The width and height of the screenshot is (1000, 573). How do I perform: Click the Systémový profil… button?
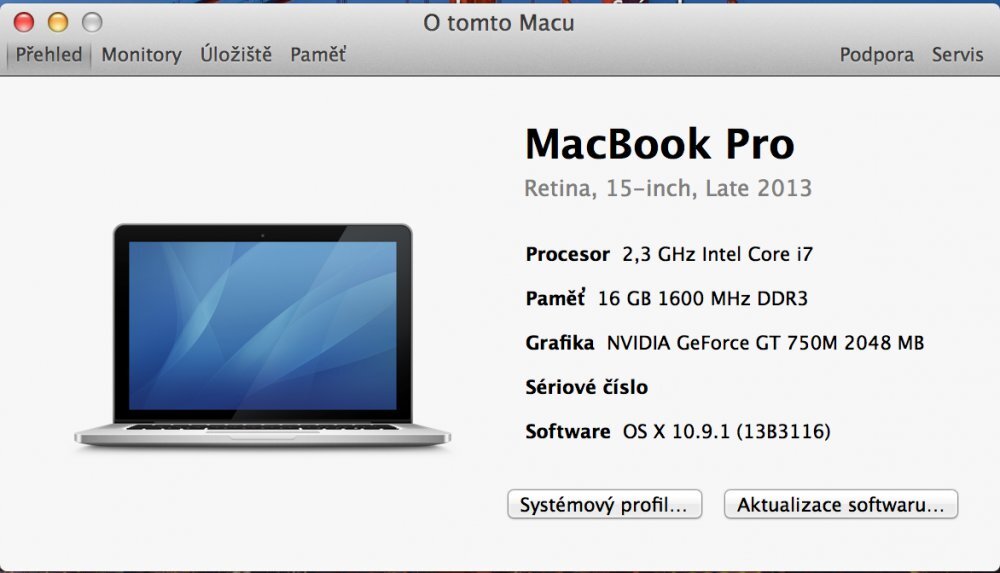605,504
